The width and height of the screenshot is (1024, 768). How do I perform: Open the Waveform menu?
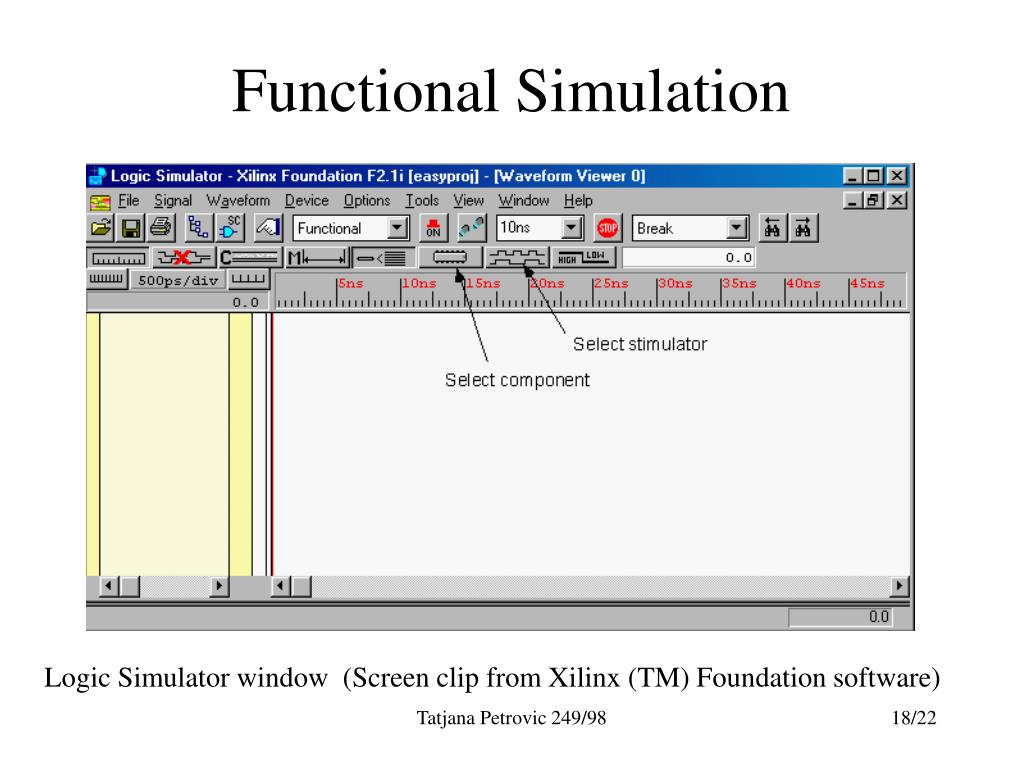click(238, 200)
